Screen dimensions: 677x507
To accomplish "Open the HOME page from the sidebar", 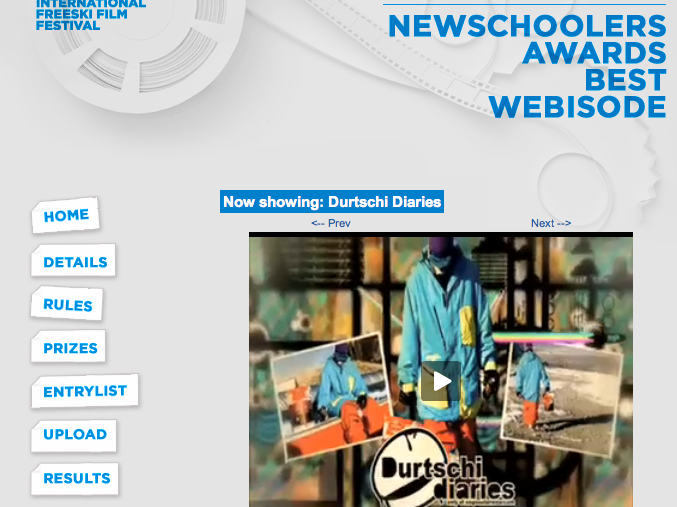I will click(x=65, y=215).
